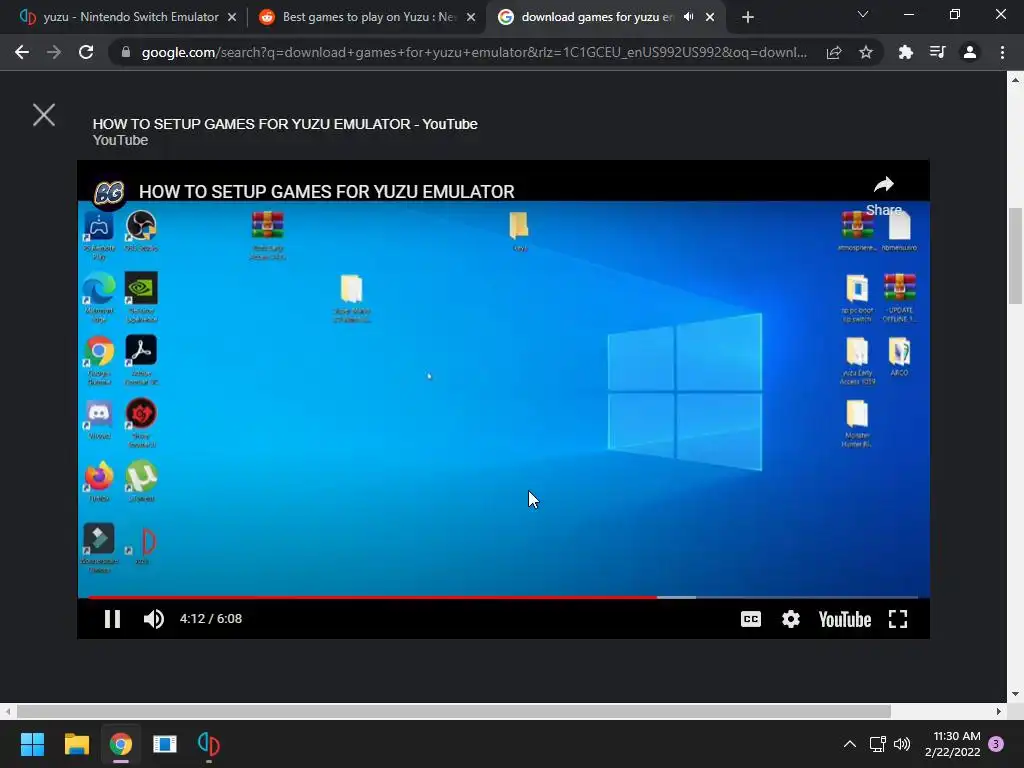Click the vertical page scrollbar thumb

tap(1015, 255)
